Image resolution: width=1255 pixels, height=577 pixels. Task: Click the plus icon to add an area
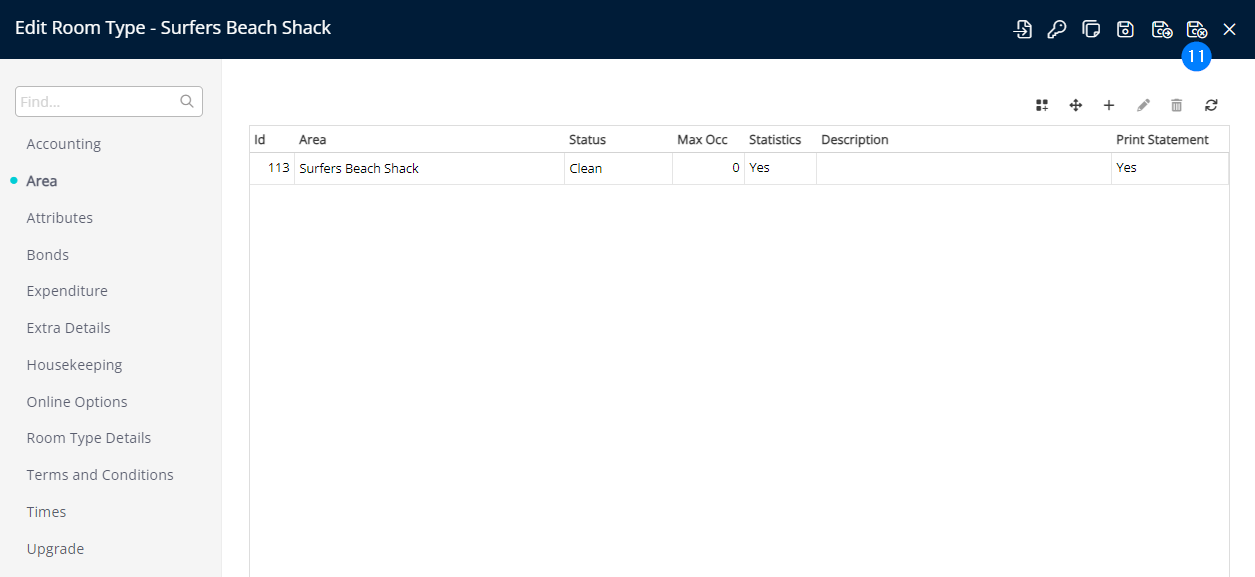point(1108,105)
